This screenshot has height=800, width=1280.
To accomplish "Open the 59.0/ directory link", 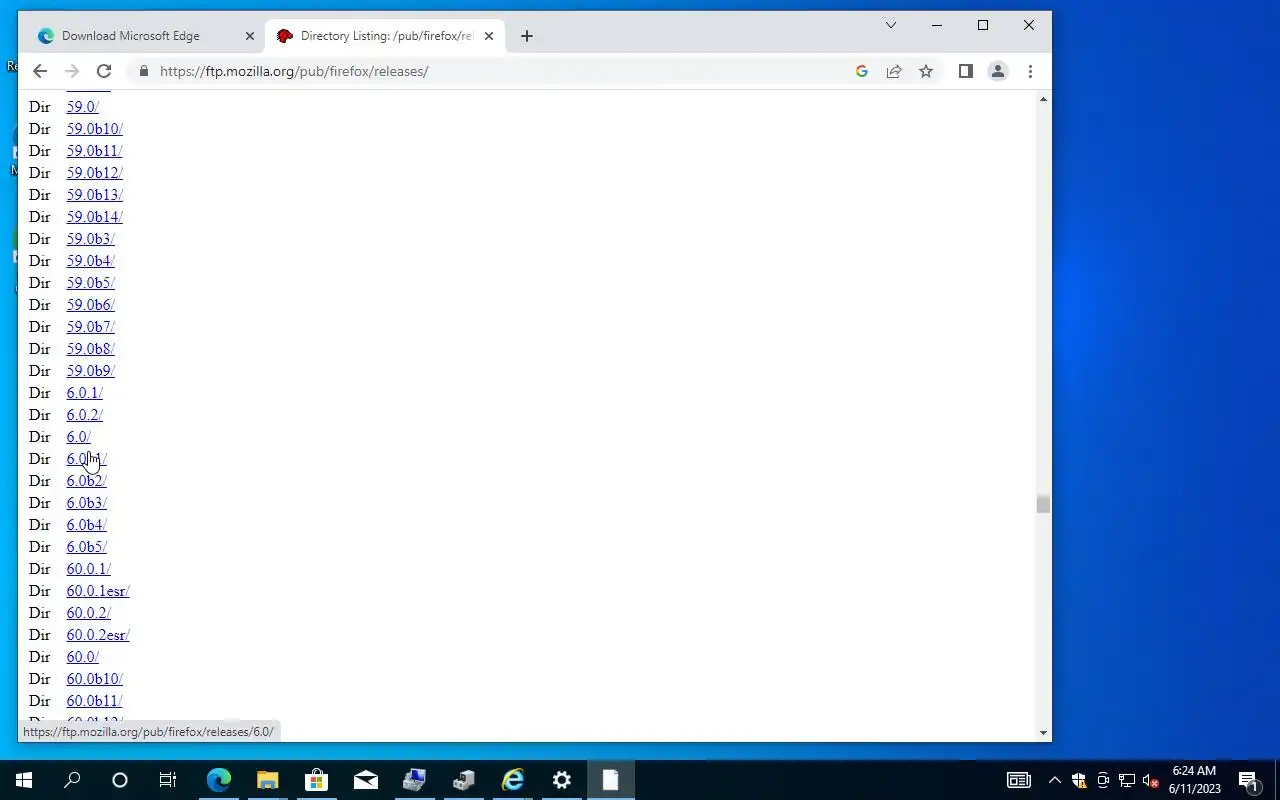I will click(83, 107).
